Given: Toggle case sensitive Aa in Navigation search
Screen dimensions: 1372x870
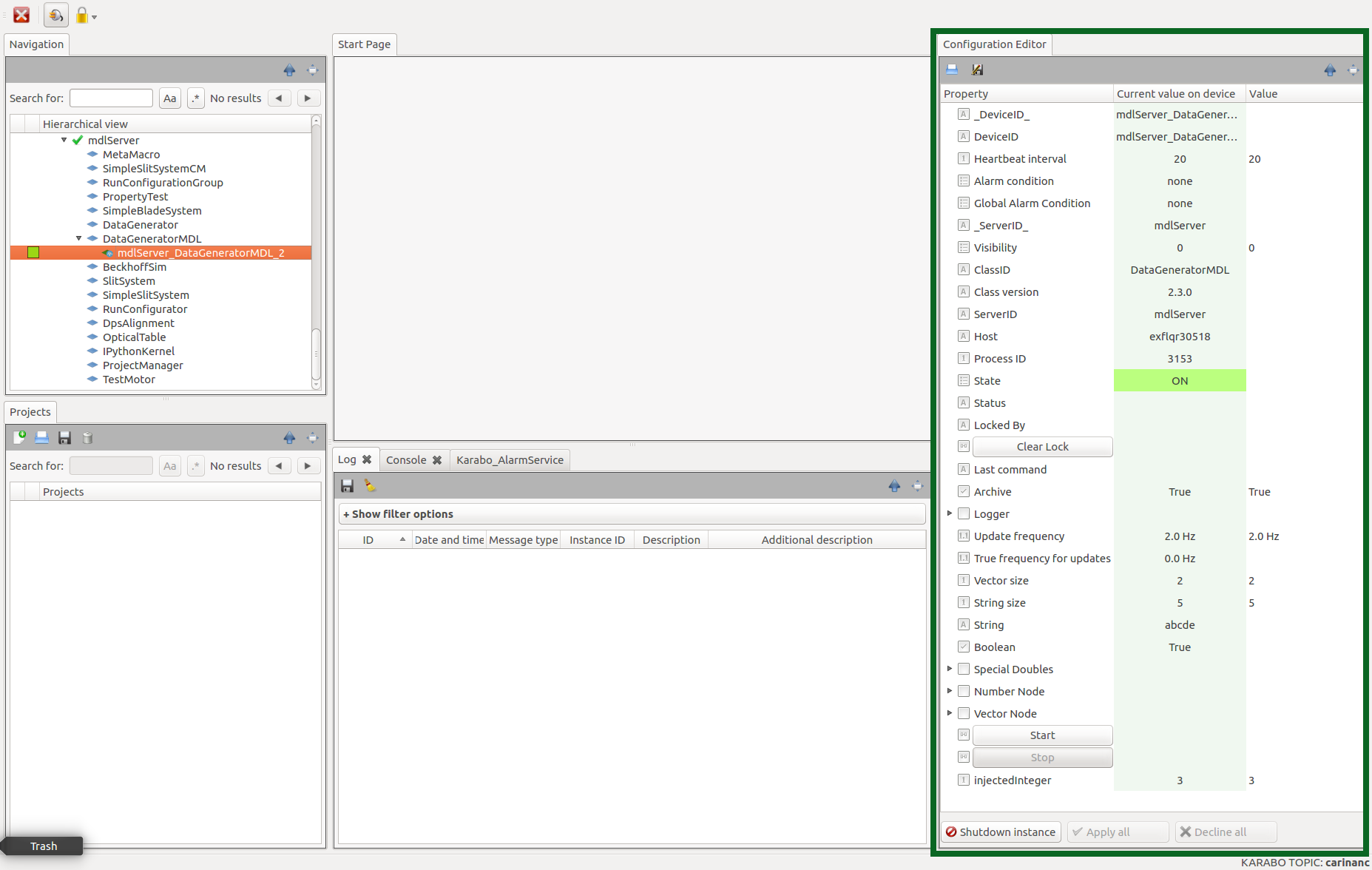Looking at the screenshot, I should [170, 98].
